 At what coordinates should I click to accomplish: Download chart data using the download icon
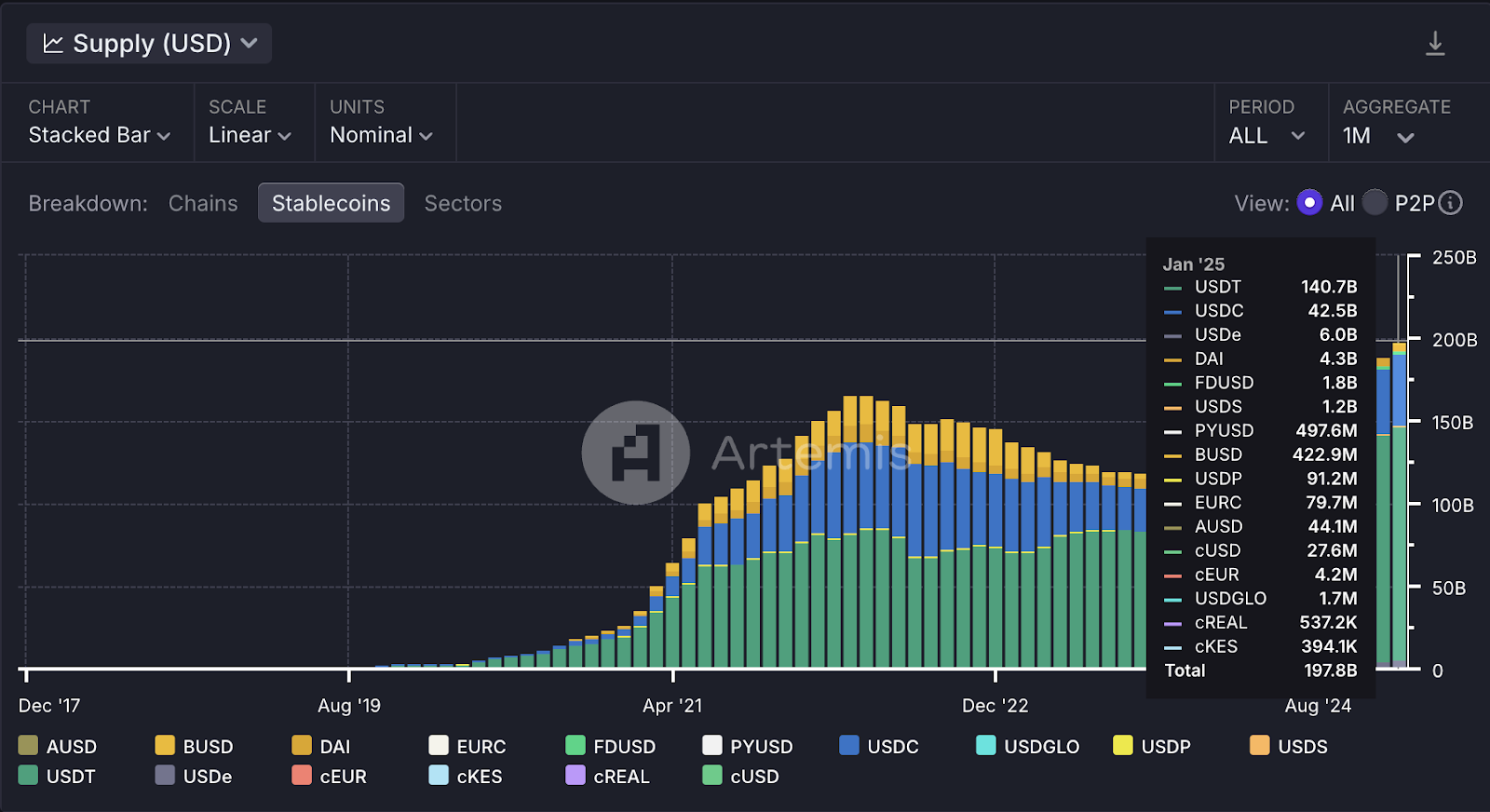click(x=1435, y=44)
